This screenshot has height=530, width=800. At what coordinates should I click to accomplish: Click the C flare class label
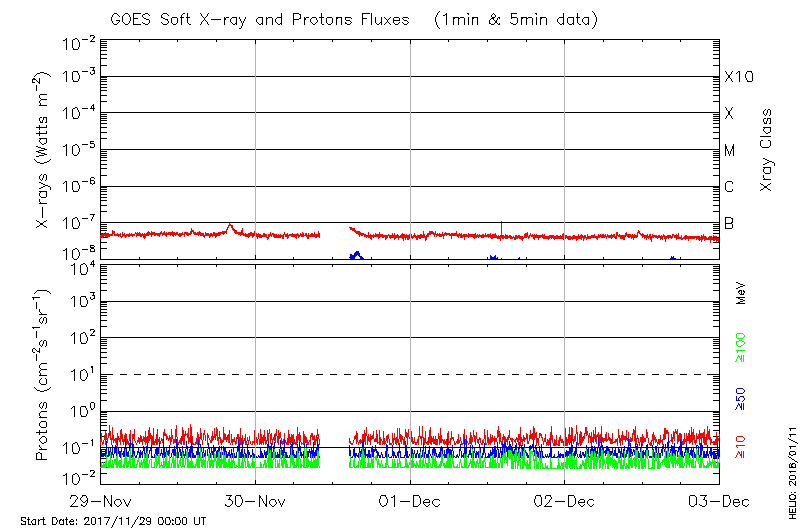click(x=730, y=187)
